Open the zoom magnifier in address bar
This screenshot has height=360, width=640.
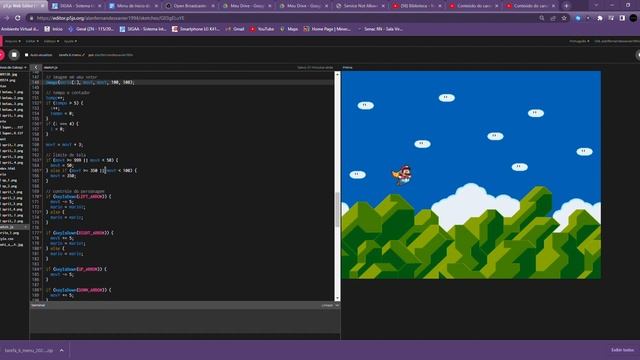[x=542, y=18]
